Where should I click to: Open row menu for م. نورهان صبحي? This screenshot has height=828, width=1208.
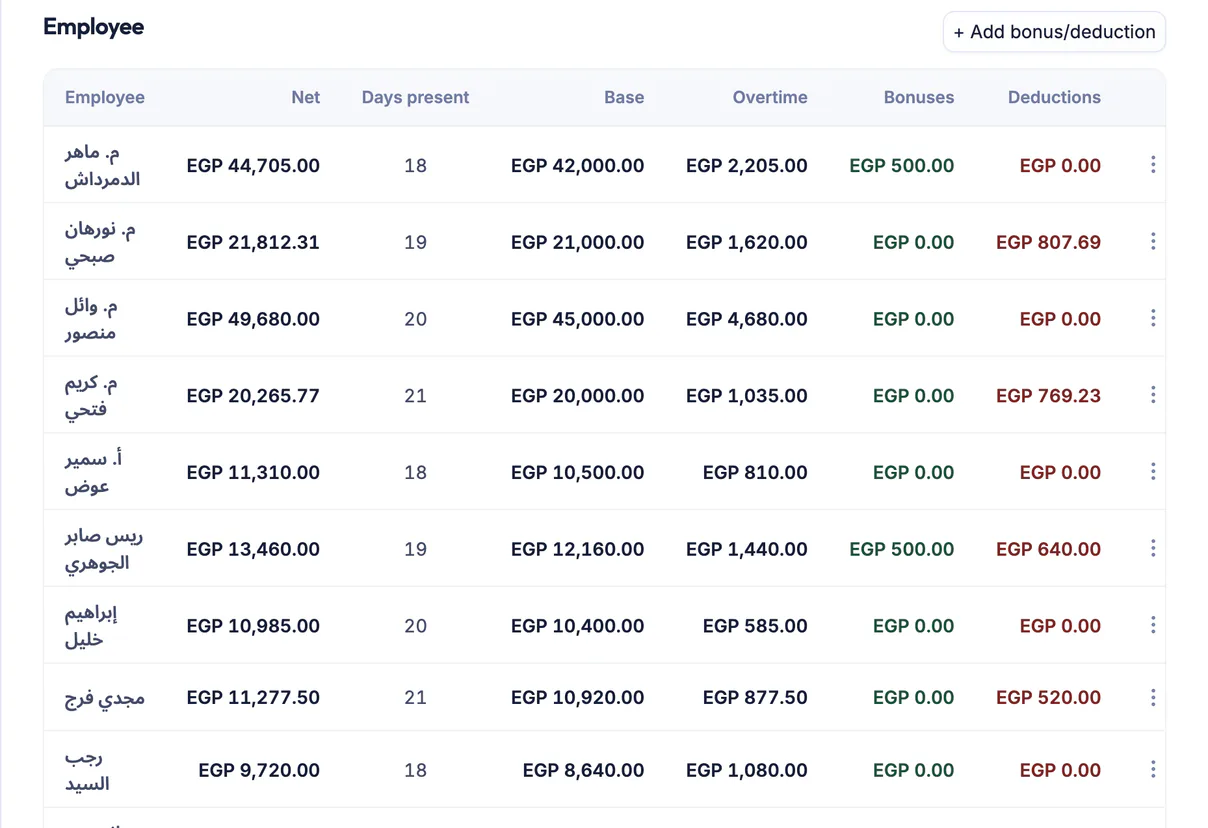tap(1153, 242)
